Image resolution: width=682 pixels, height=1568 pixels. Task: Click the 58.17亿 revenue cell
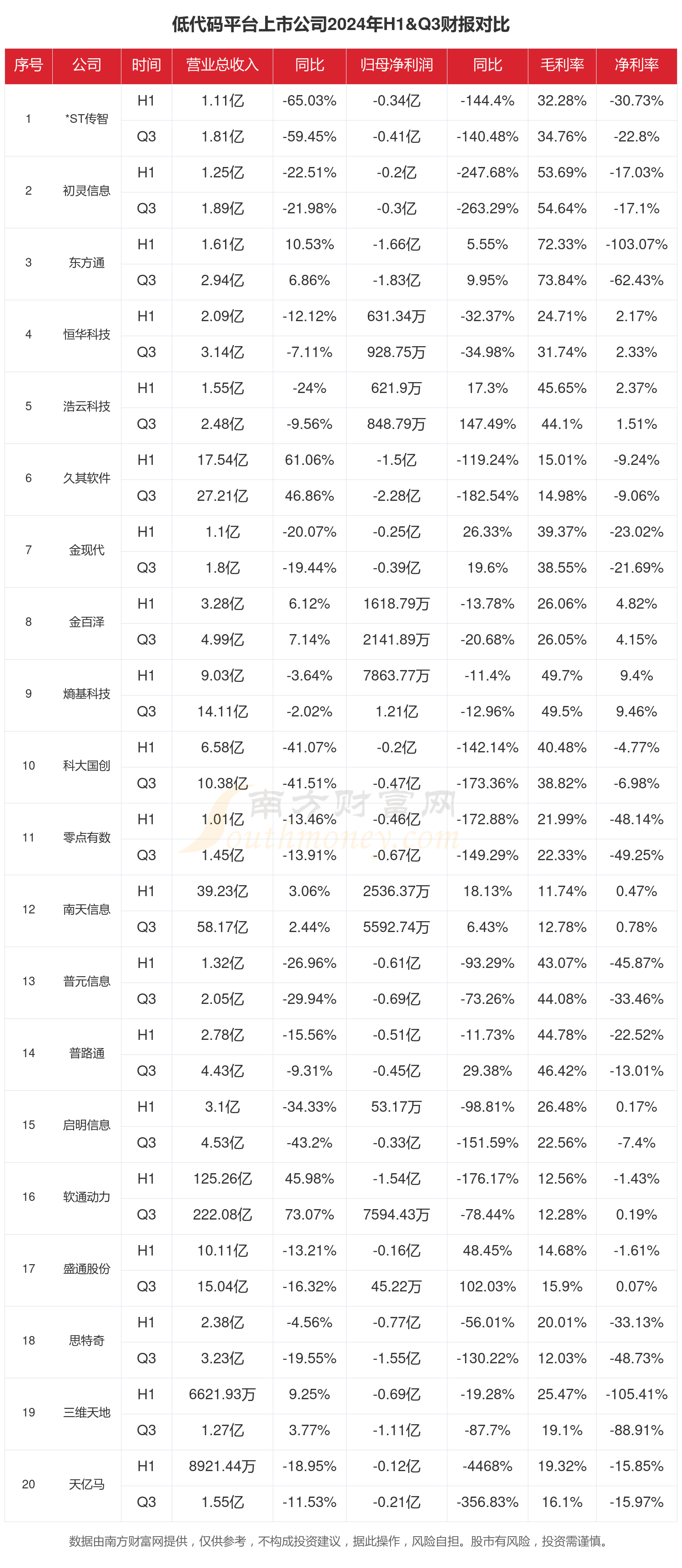222,927
